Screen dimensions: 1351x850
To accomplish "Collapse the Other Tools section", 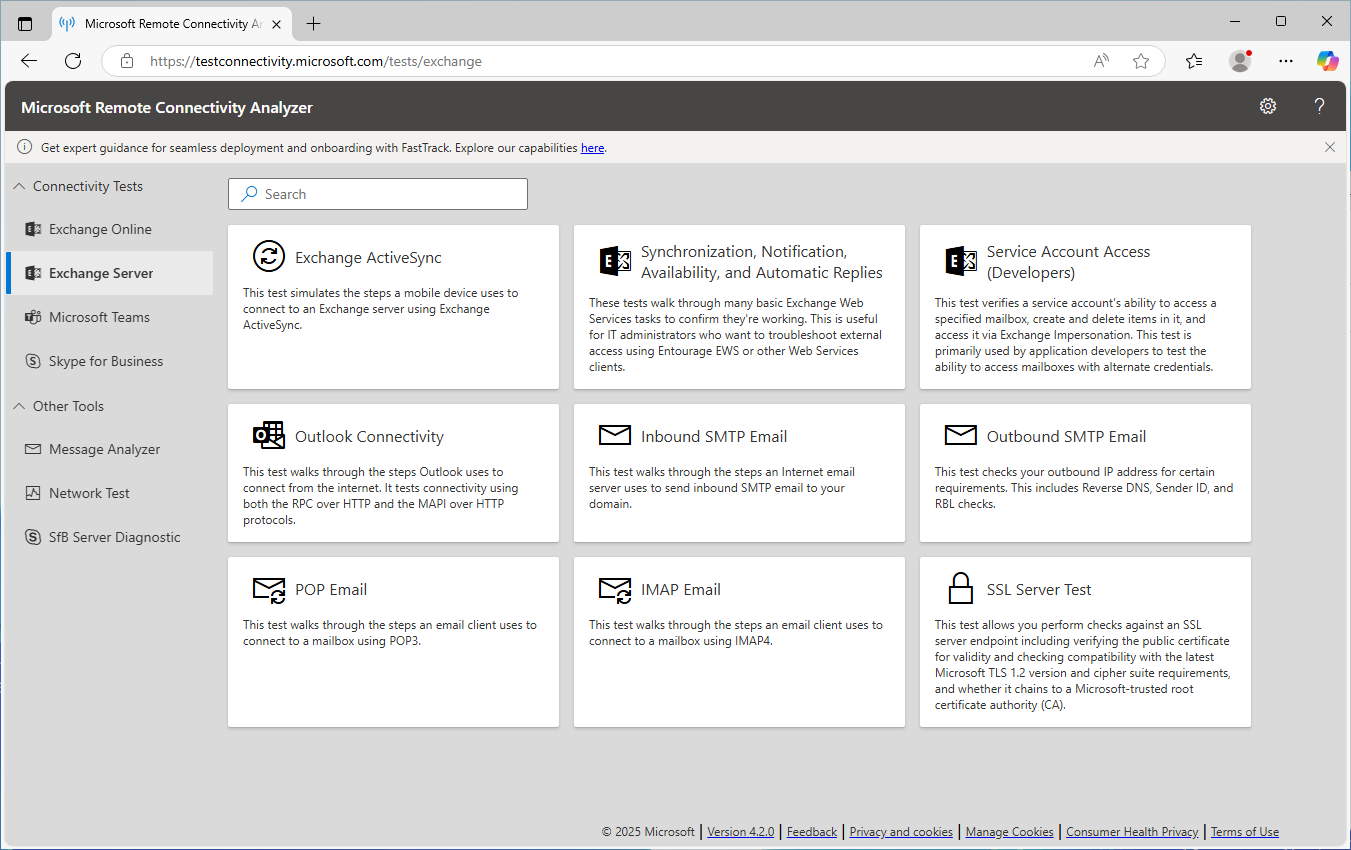I will tap(19, 406).
